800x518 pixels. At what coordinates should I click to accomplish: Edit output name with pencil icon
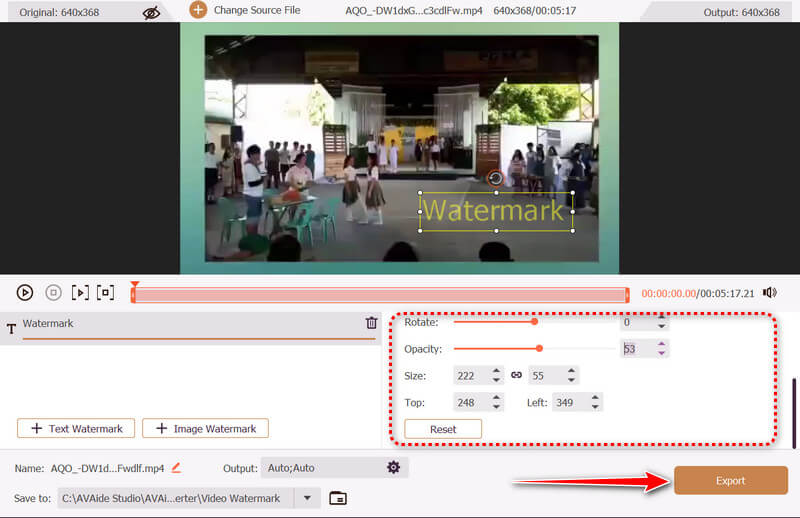coord(176,467)
